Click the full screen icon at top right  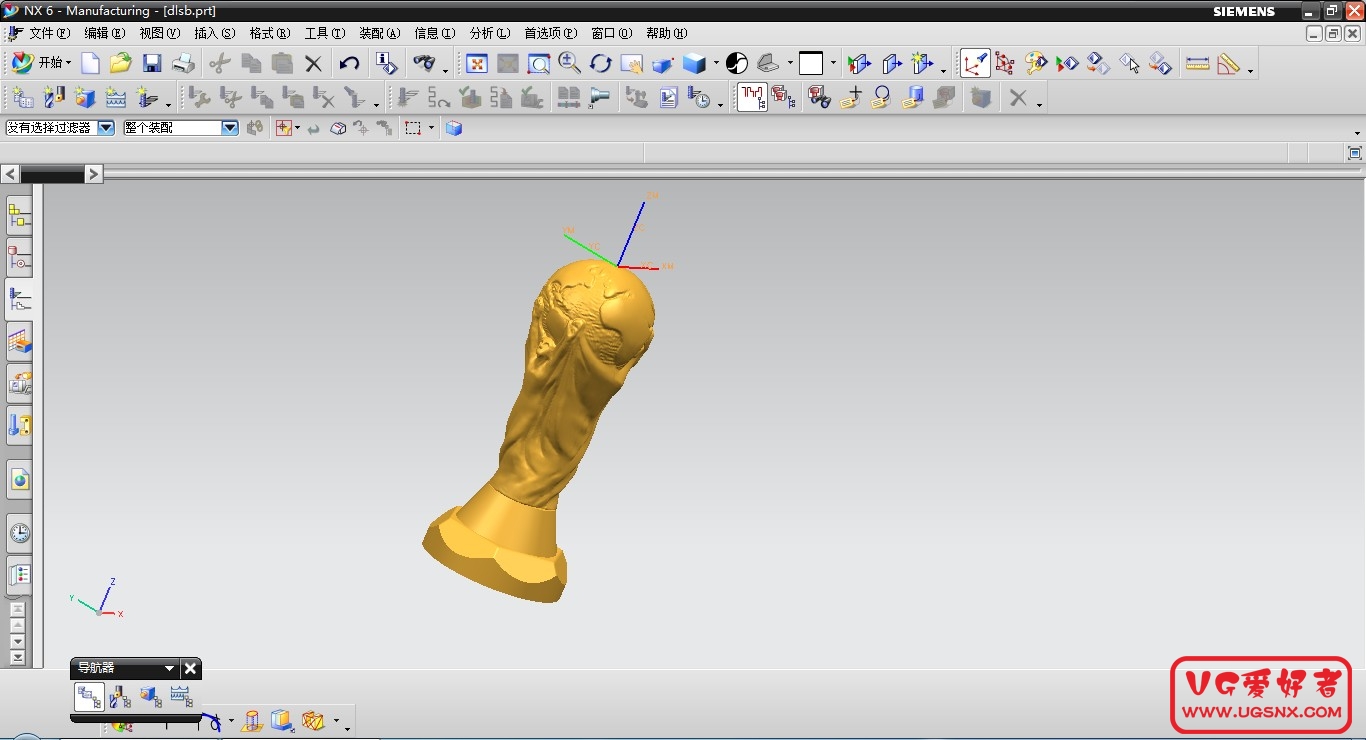click(1355, 153)
